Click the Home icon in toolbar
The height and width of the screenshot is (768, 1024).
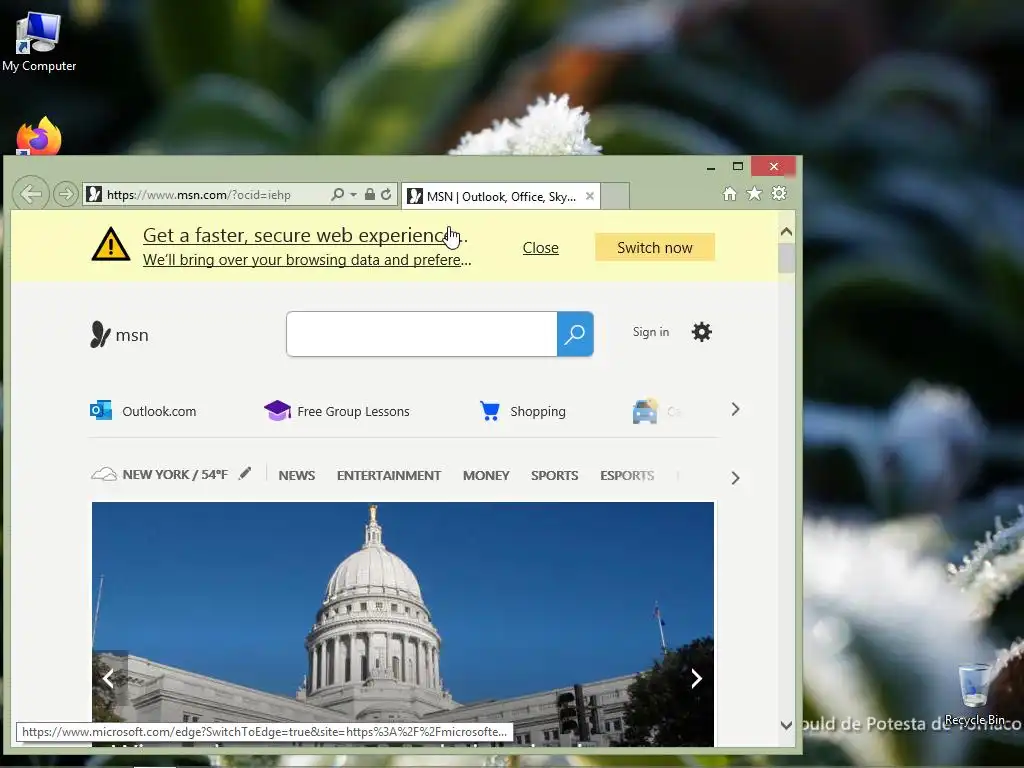pyautogui.click(x=729, y=194)
